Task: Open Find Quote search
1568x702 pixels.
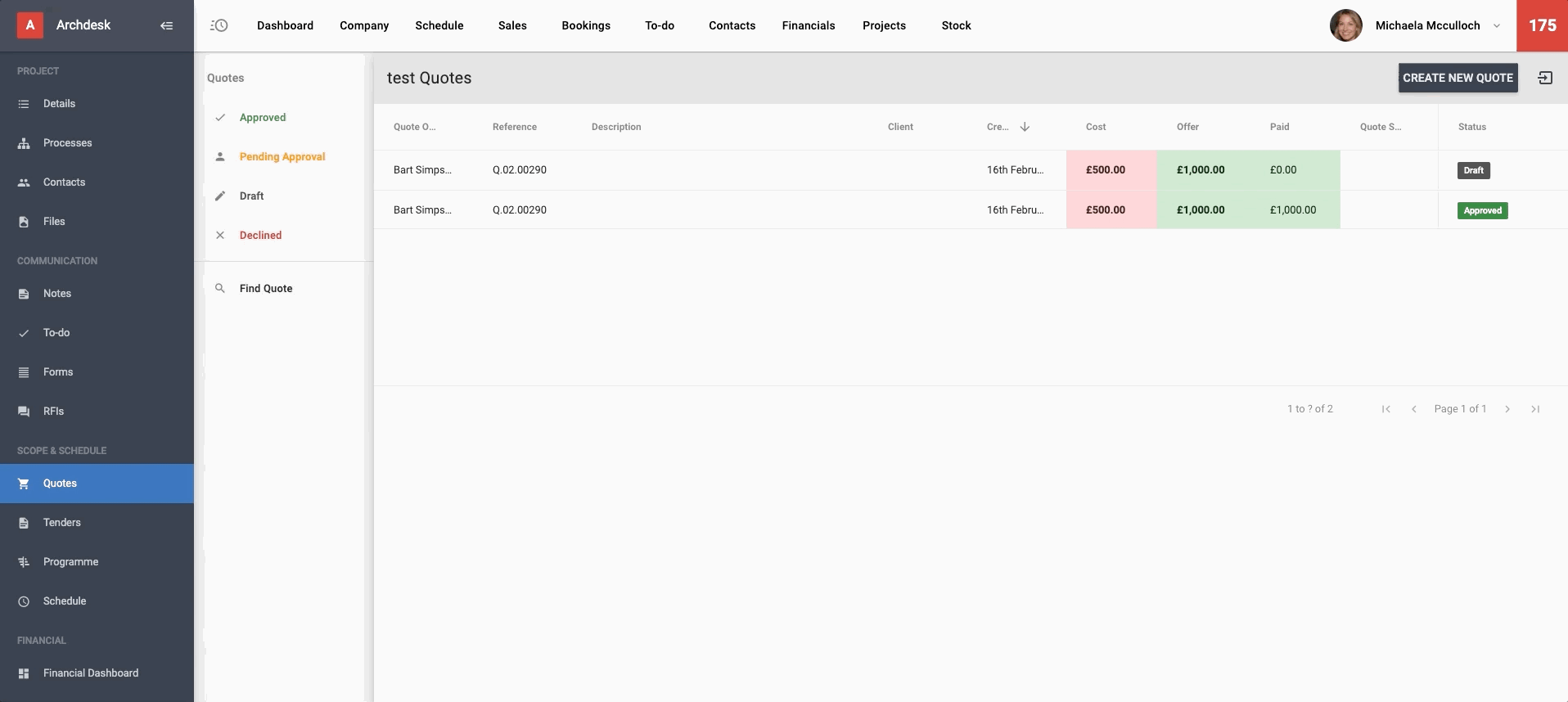Action: pyautogui.click(x=265, y=288)
